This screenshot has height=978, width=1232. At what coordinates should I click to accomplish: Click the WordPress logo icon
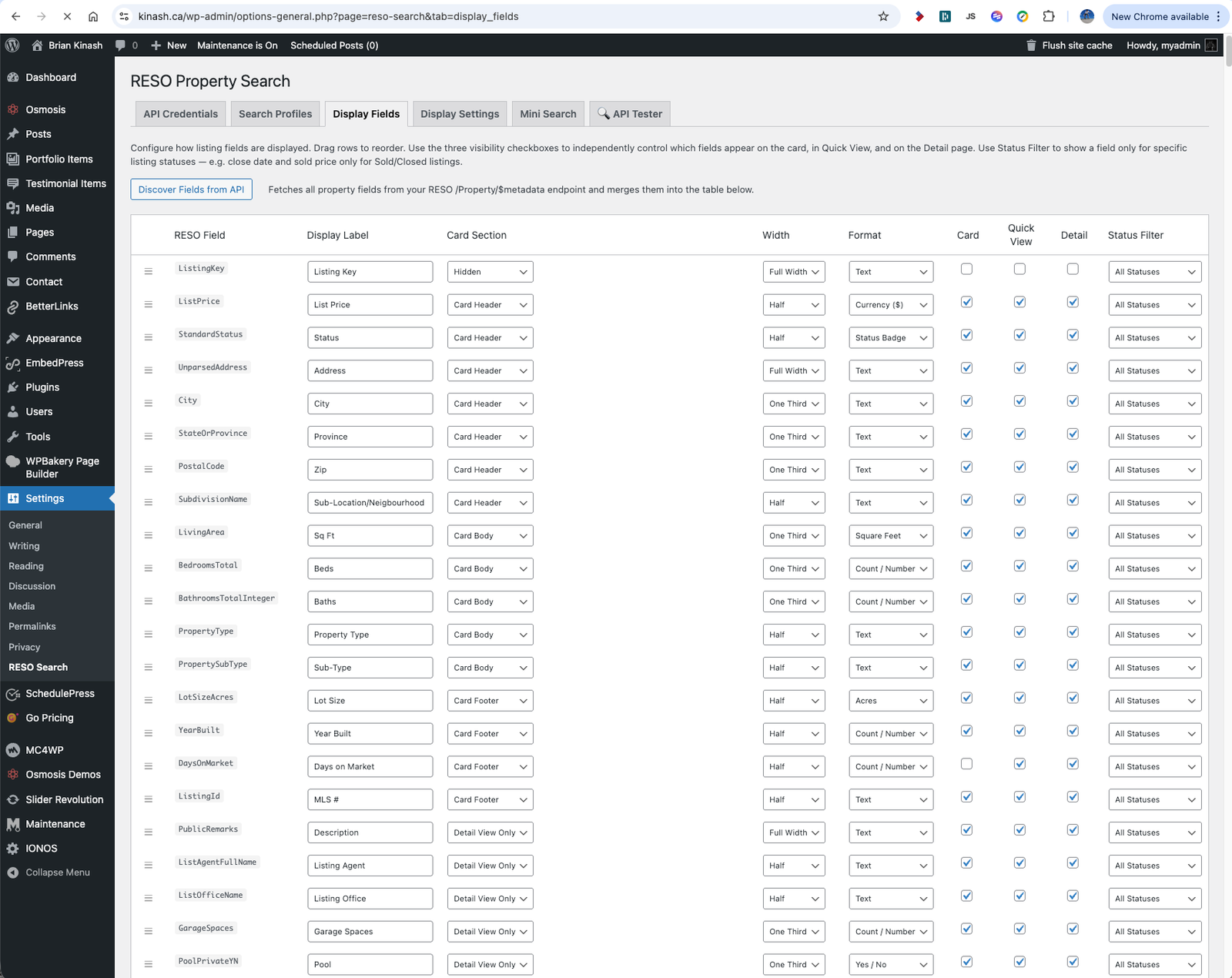(x=12, y=45)
